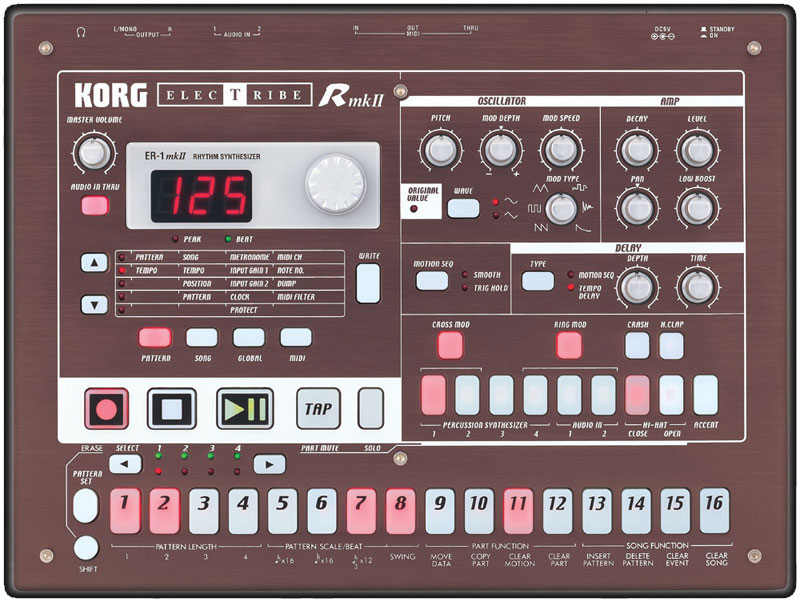
Task: Select the right arrow Select button
Action: click(x=269, y=464)
